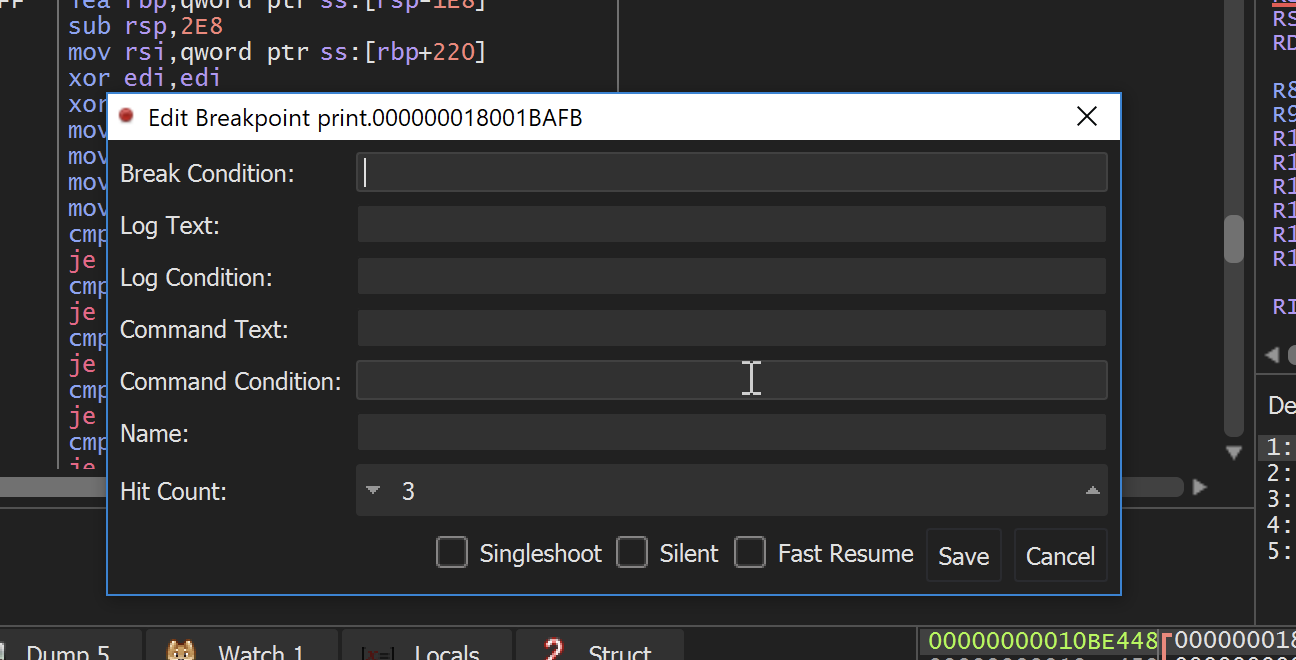Click the Hit Count value field
This screenshot has height=660, width=1296.
click(731, 490)
